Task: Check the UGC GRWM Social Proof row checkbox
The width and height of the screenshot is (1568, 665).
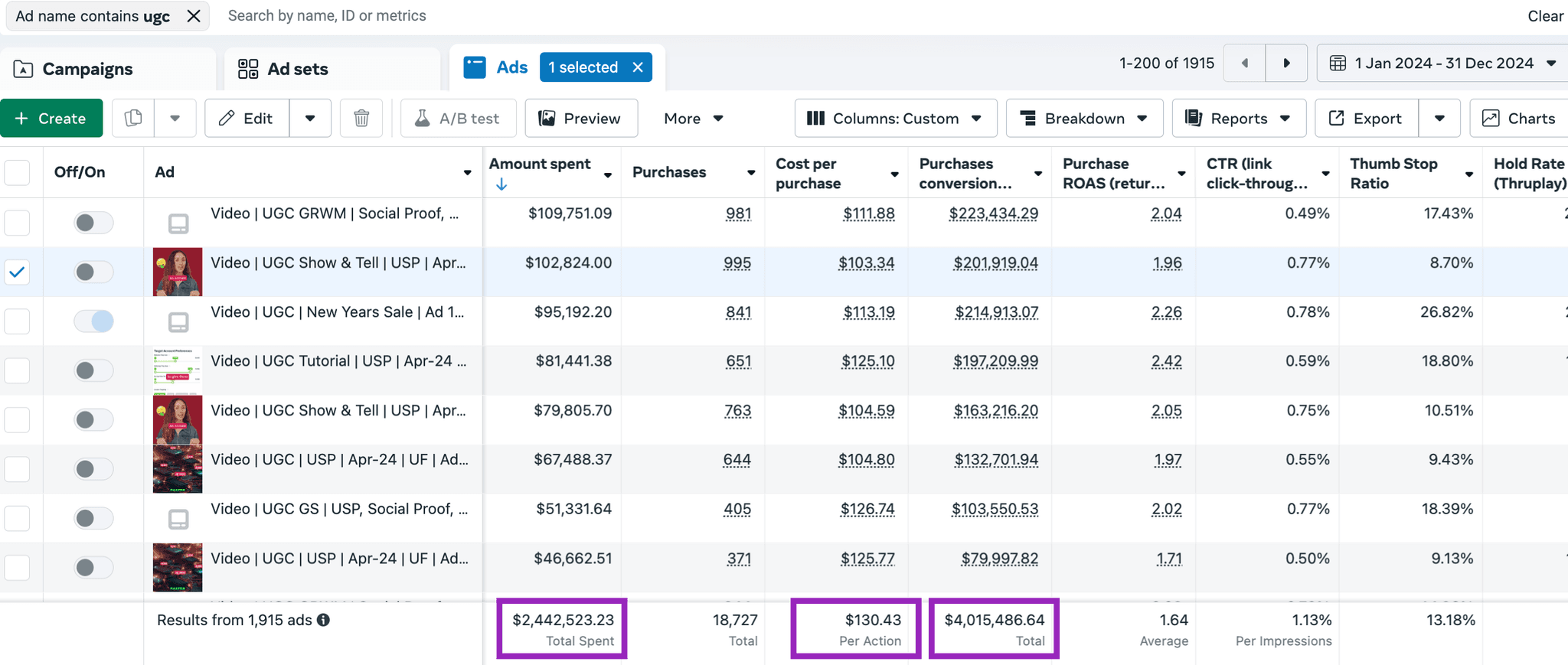Action: tap(17, 223)
